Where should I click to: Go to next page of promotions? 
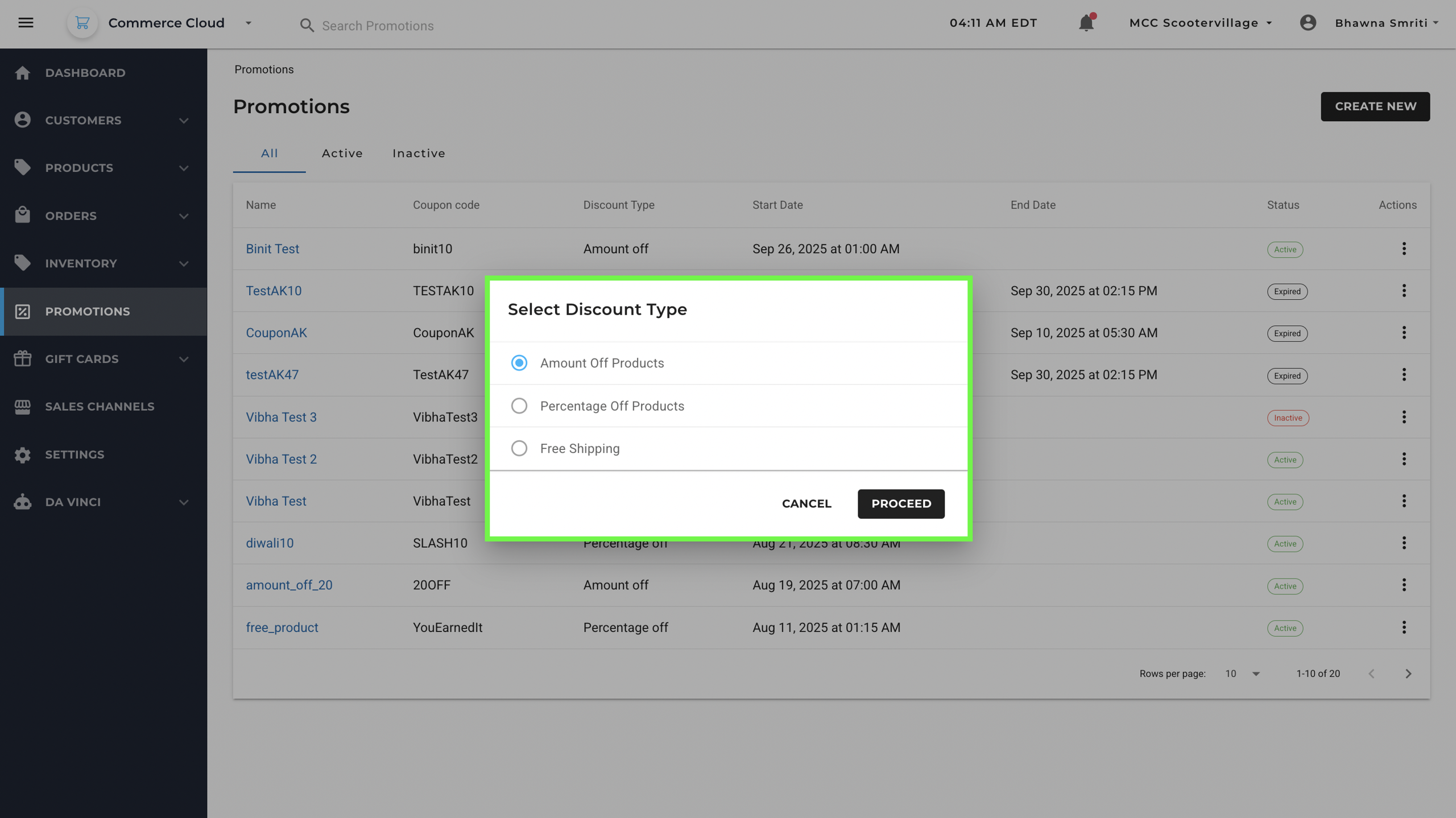point(1408,674)
